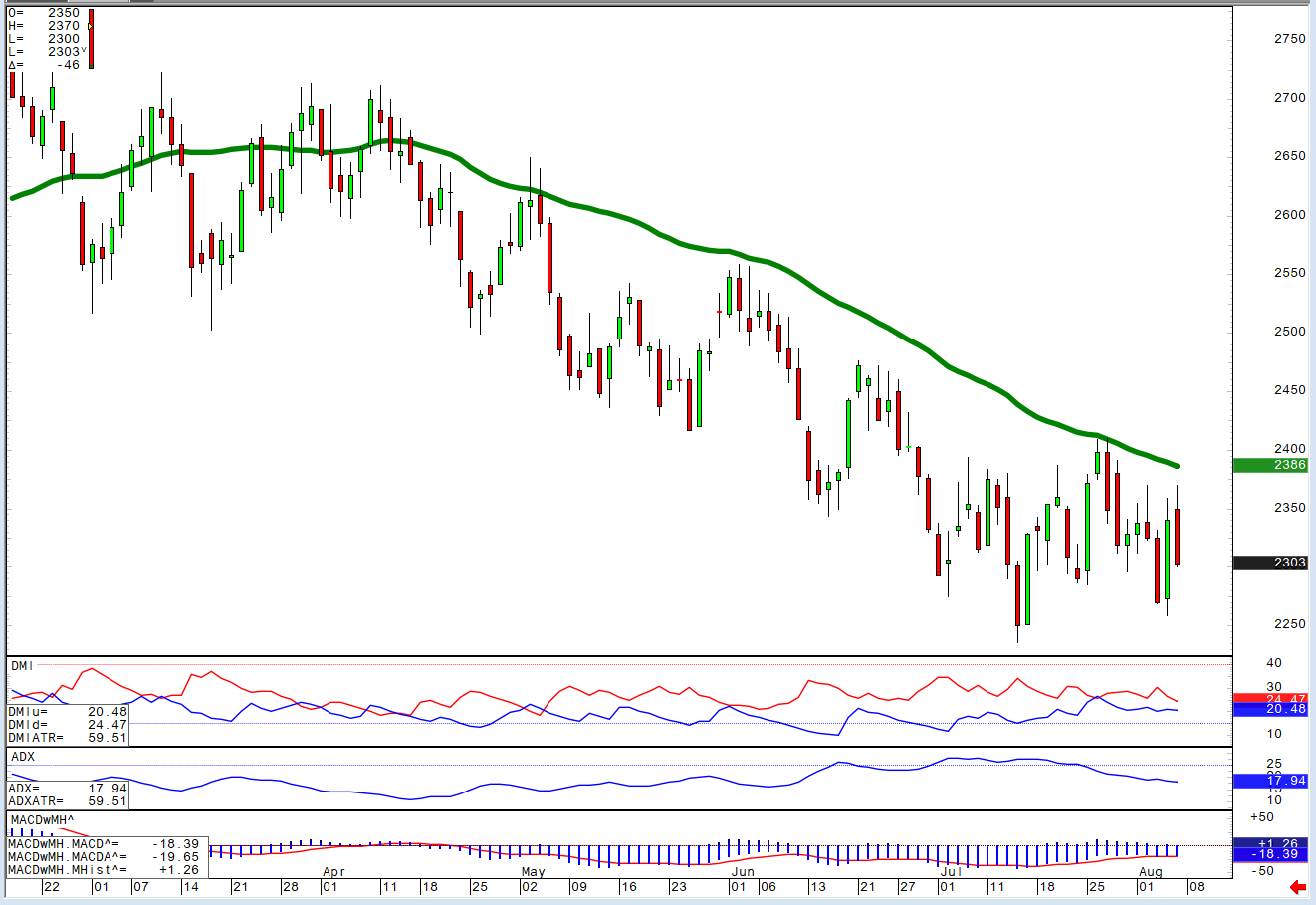Click the -50 label on the MACD scale
This screenshot has width=1316, height=905.
[x=1262, y=871]
